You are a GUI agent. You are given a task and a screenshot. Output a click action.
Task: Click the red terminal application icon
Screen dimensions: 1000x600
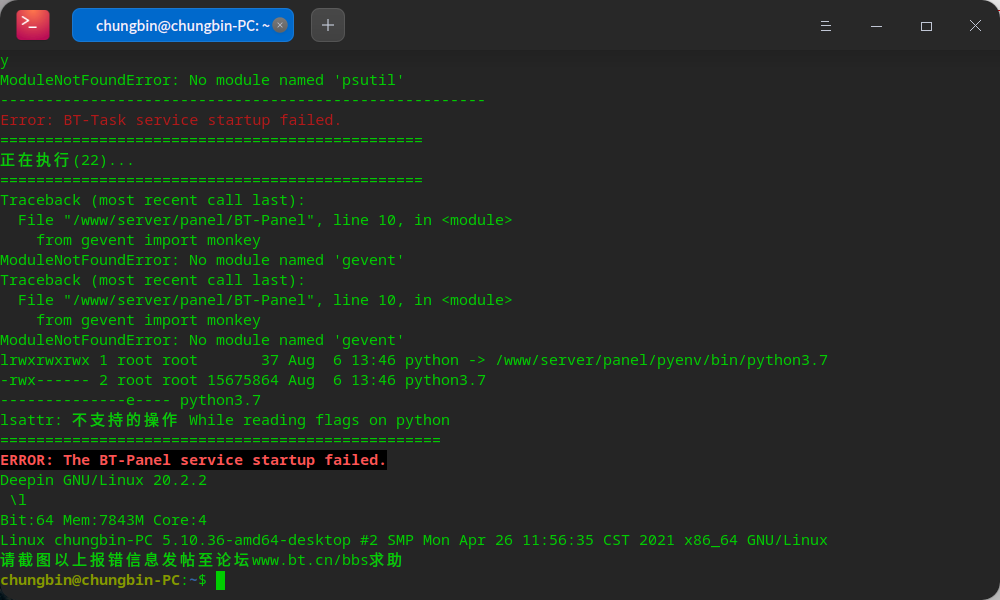(x=31, y=25)
